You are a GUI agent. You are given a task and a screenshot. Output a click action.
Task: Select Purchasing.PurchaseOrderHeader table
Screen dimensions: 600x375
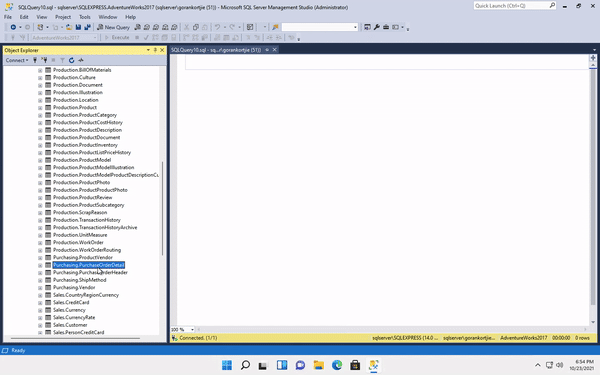click(90, 272)
